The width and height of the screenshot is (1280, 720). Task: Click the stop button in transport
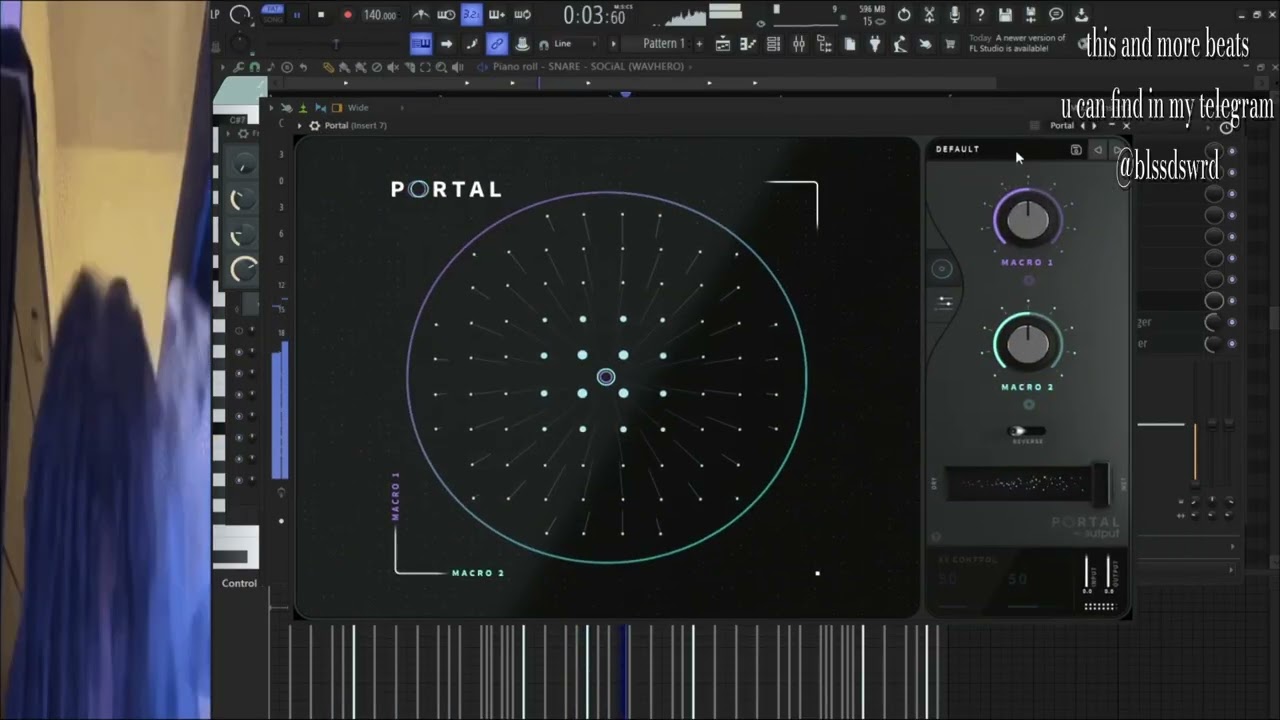pos(321,15)
